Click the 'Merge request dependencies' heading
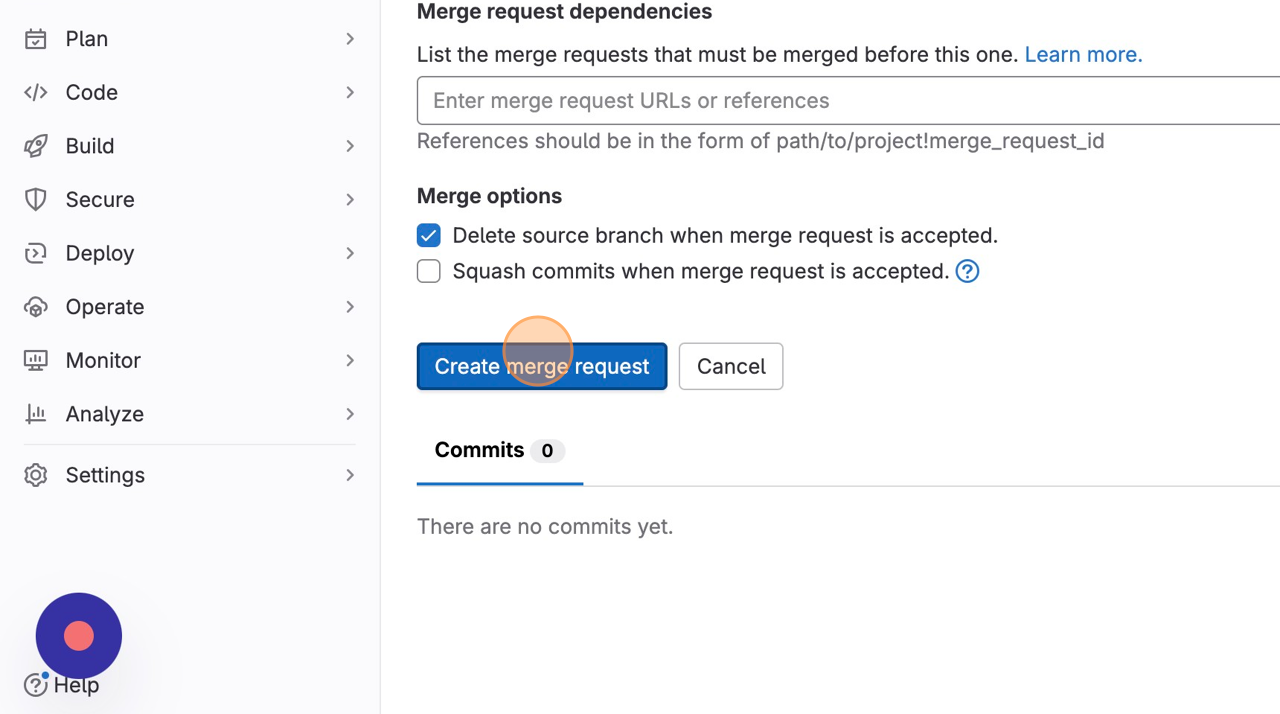This screenshot has height=714, width=1280. (x=565, y=12)
